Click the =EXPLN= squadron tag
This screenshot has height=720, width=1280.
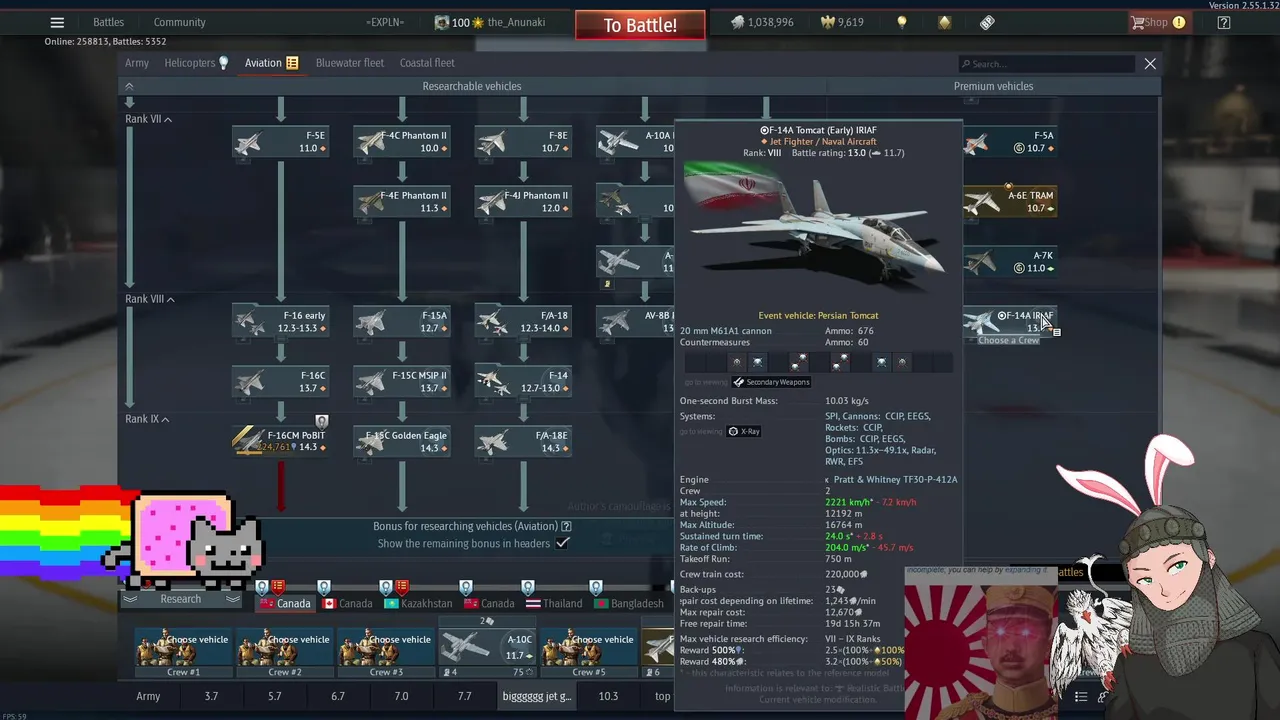tap(385, 22)
